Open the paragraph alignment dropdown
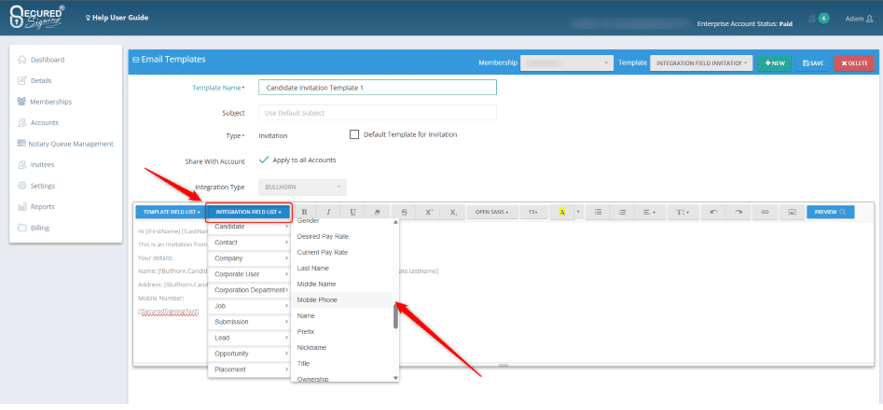The width and height of the screenshot is (883, 410). pos(649,212)
